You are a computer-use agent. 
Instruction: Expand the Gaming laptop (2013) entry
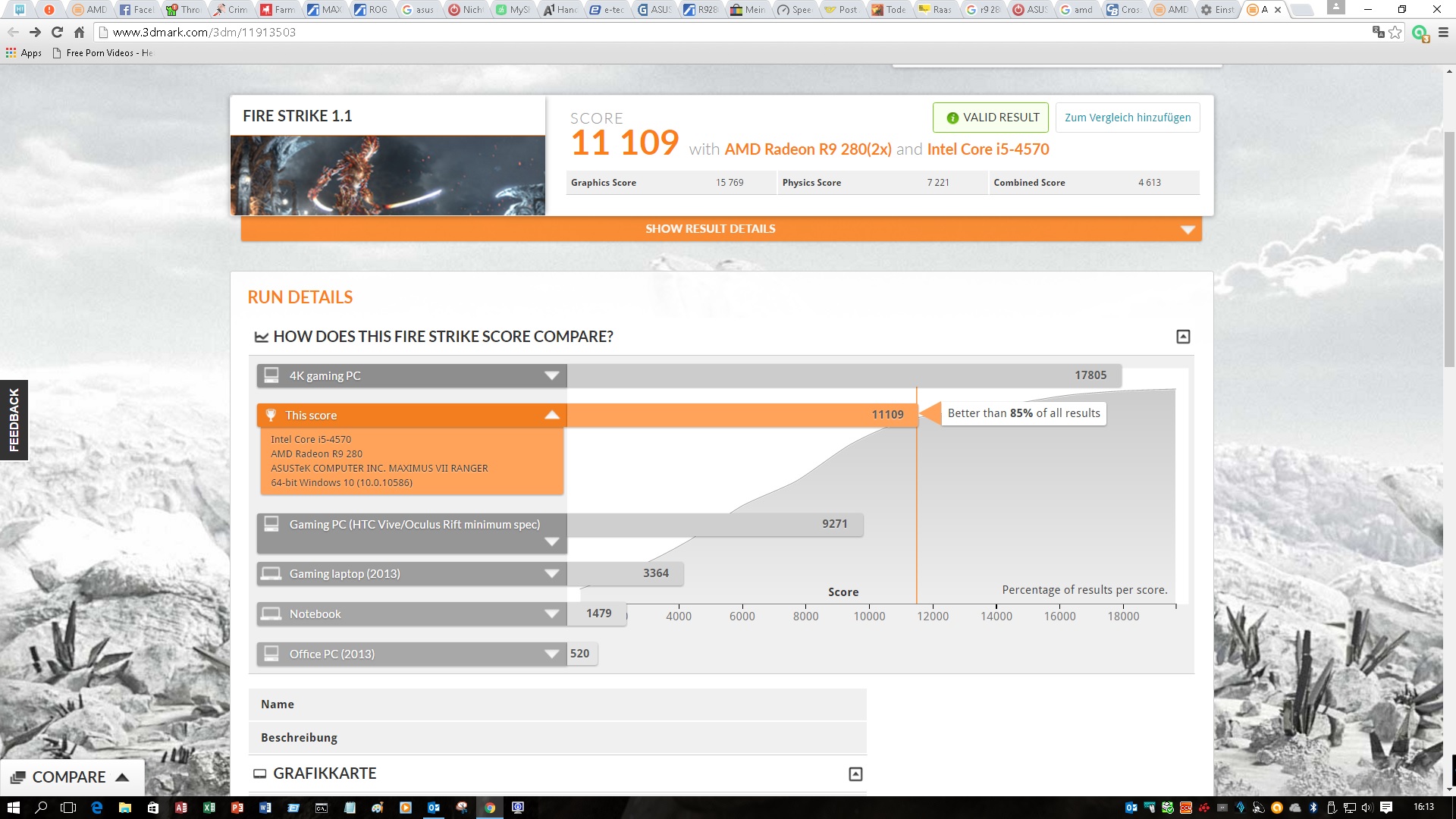552,573
